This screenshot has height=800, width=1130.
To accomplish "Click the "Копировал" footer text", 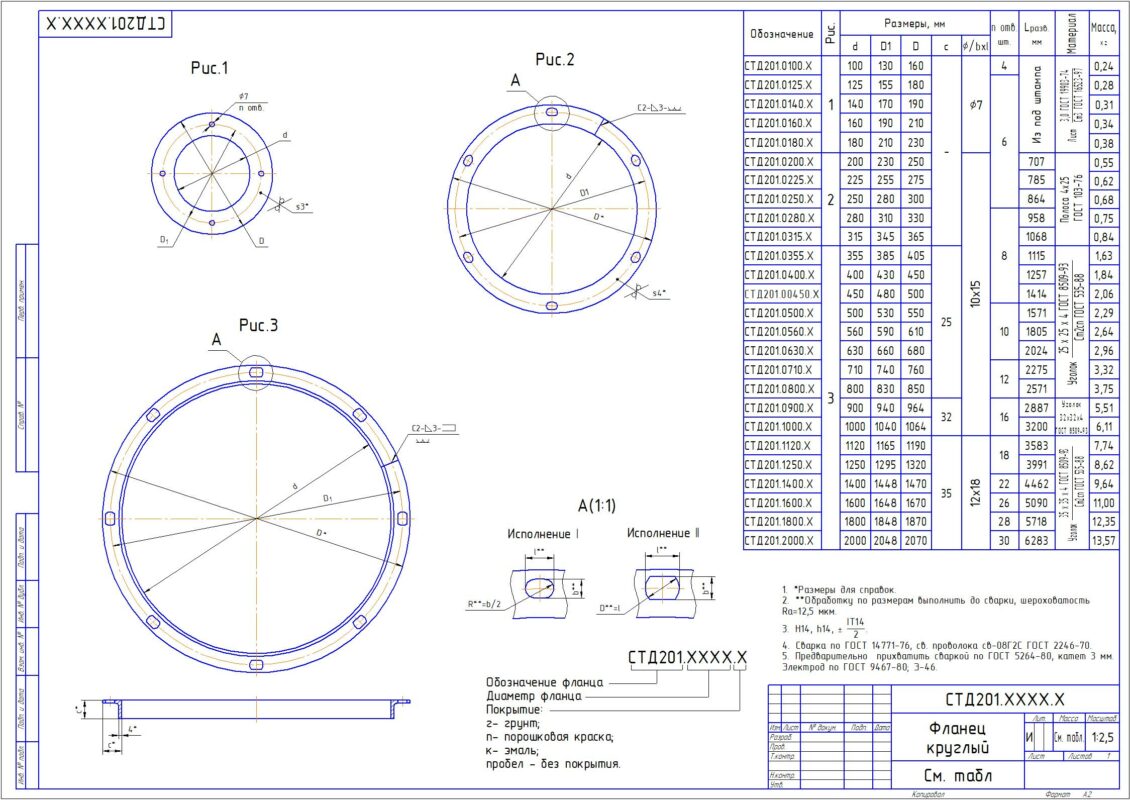I will 928,794.
